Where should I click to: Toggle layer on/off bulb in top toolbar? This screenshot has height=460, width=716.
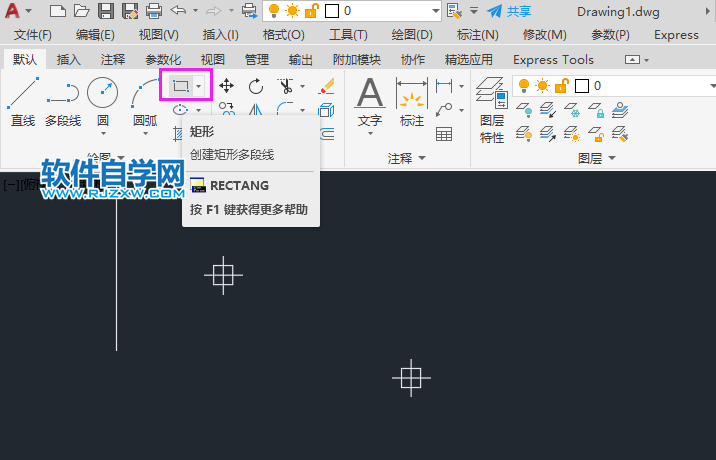pos(274,11)
